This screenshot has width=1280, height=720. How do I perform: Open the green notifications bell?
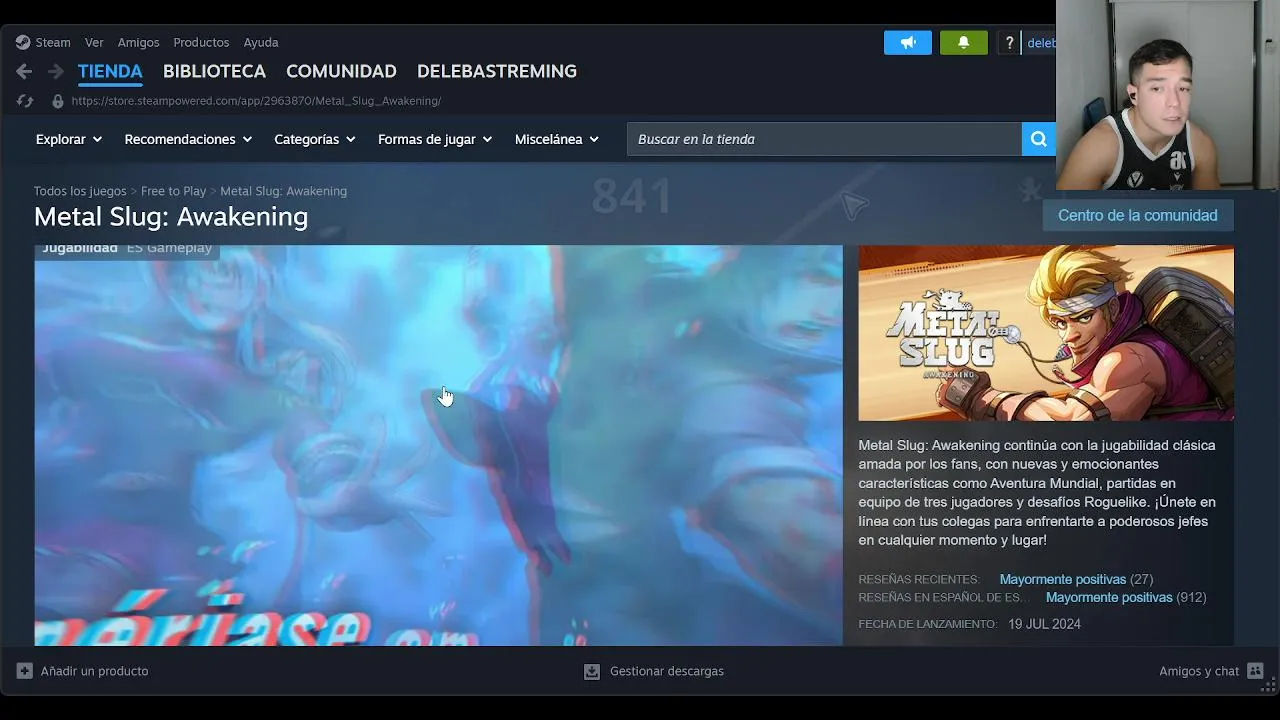point(964,43)
